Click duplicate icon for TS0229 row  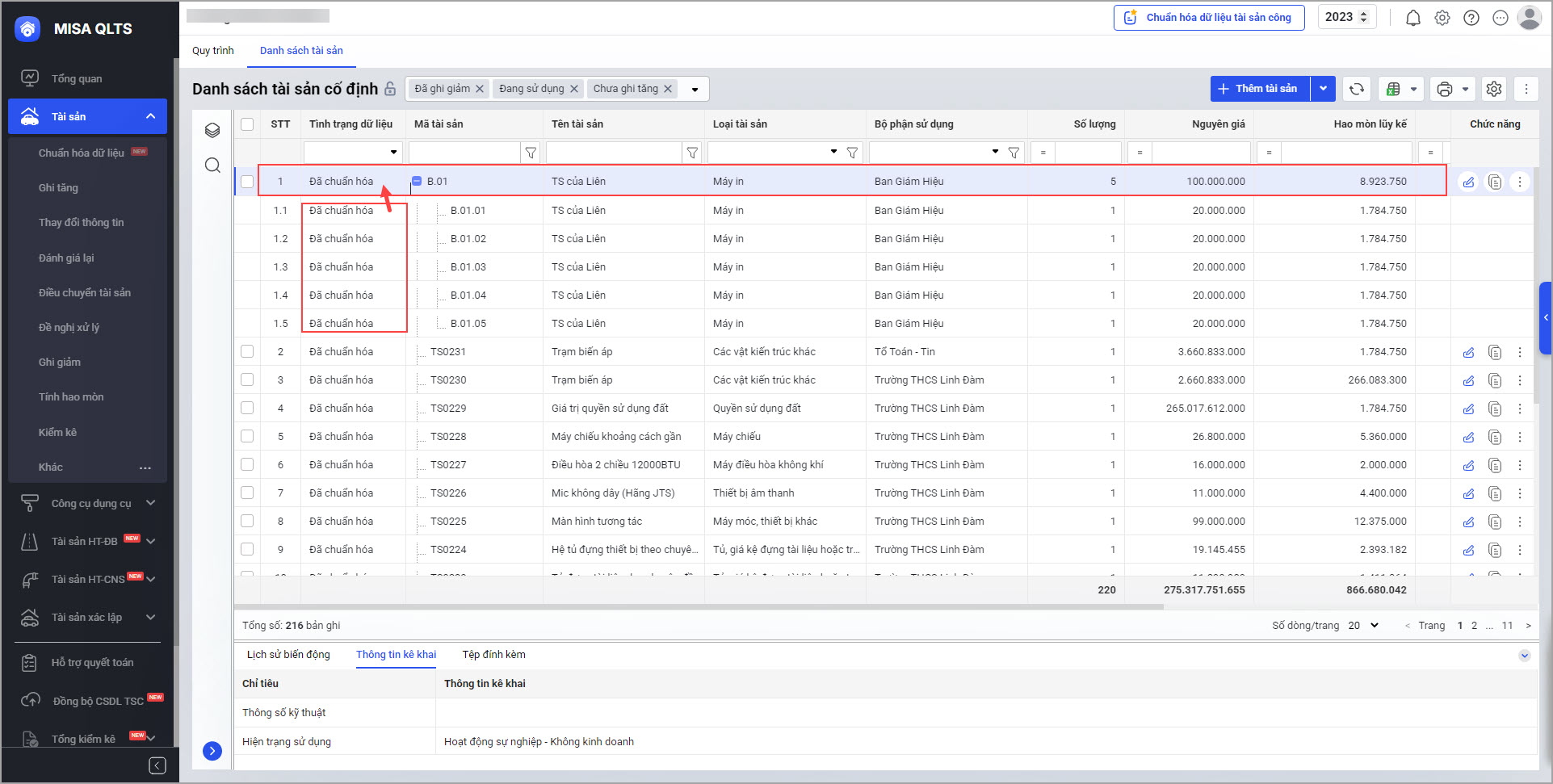[x=1495, y=409]
